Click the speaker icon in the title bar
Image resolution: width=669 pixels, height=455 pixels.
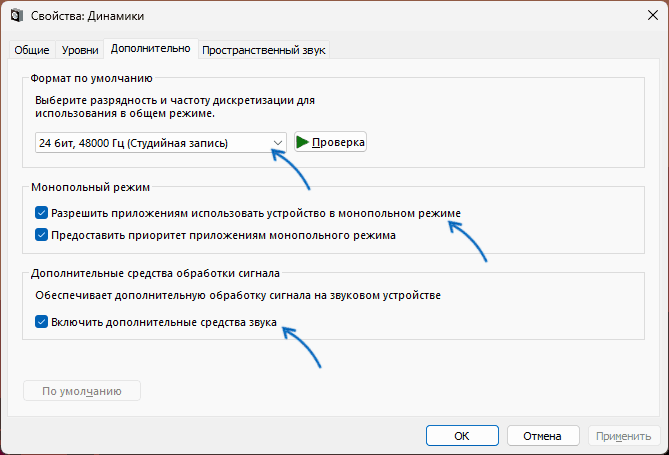point(17,15)
